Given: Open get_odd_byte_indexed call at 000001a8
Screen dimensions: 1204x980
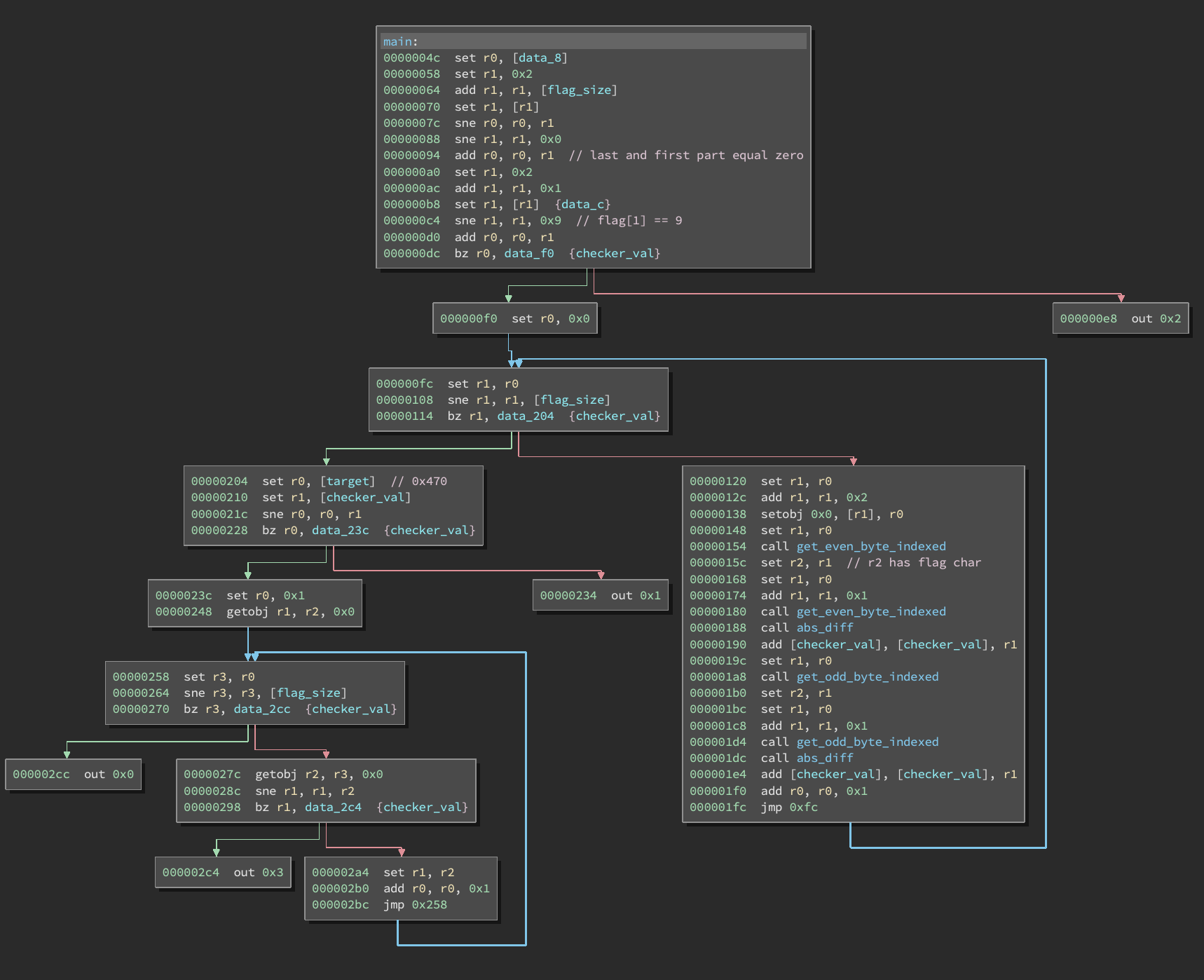Looking at the screenshot, I should click(867, 676).
